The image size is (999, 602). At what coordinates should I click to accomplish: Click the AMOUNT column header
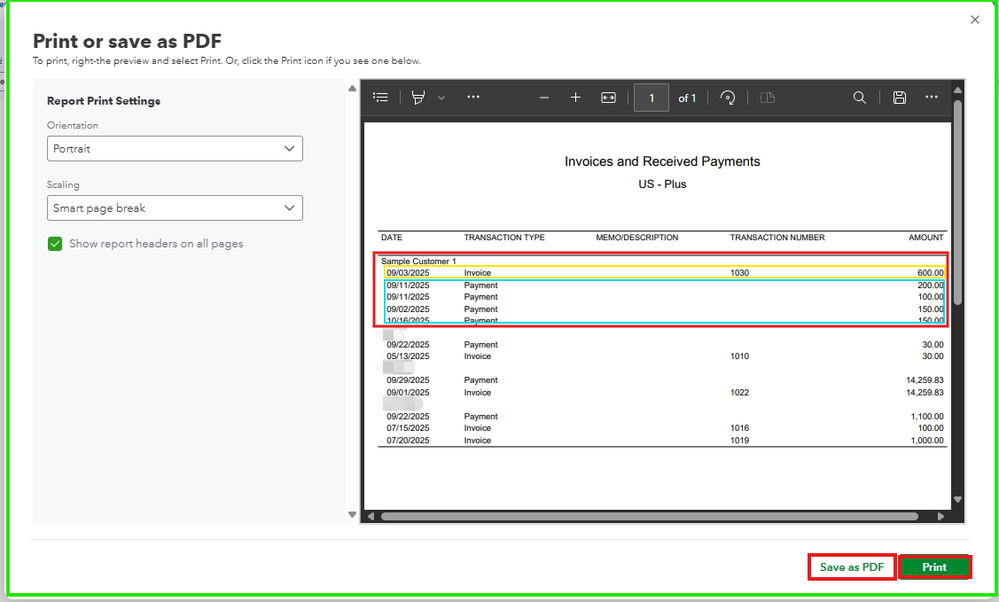tap(926, 238)
